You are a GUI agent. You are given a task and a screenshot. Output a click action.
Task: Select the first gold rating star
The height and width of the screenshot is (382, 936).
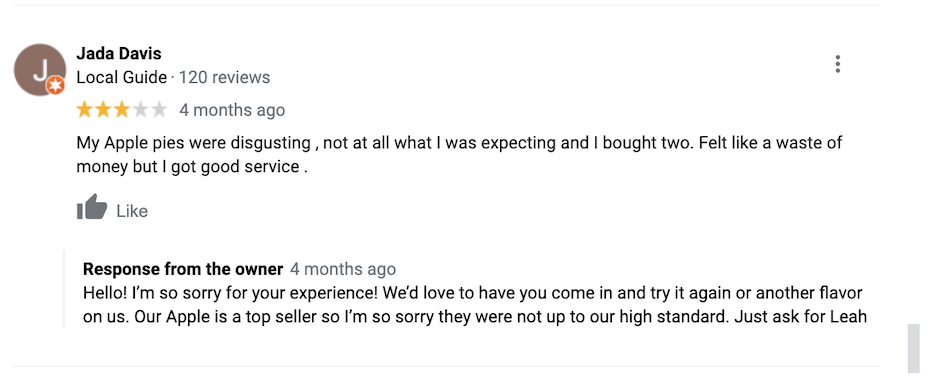click(85, 110)
